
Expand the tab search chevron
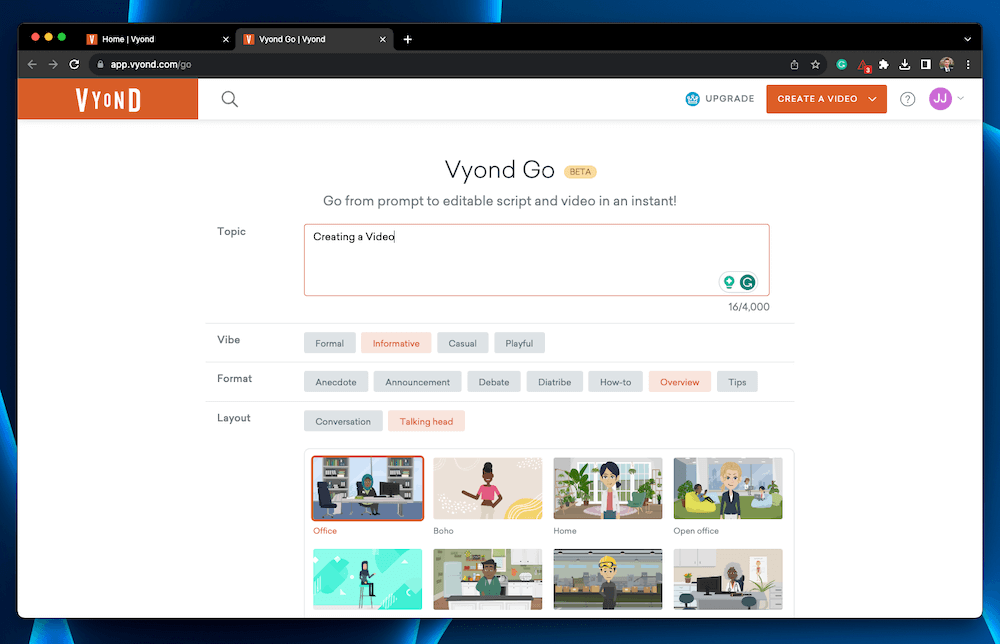click(x=967, y=40)
